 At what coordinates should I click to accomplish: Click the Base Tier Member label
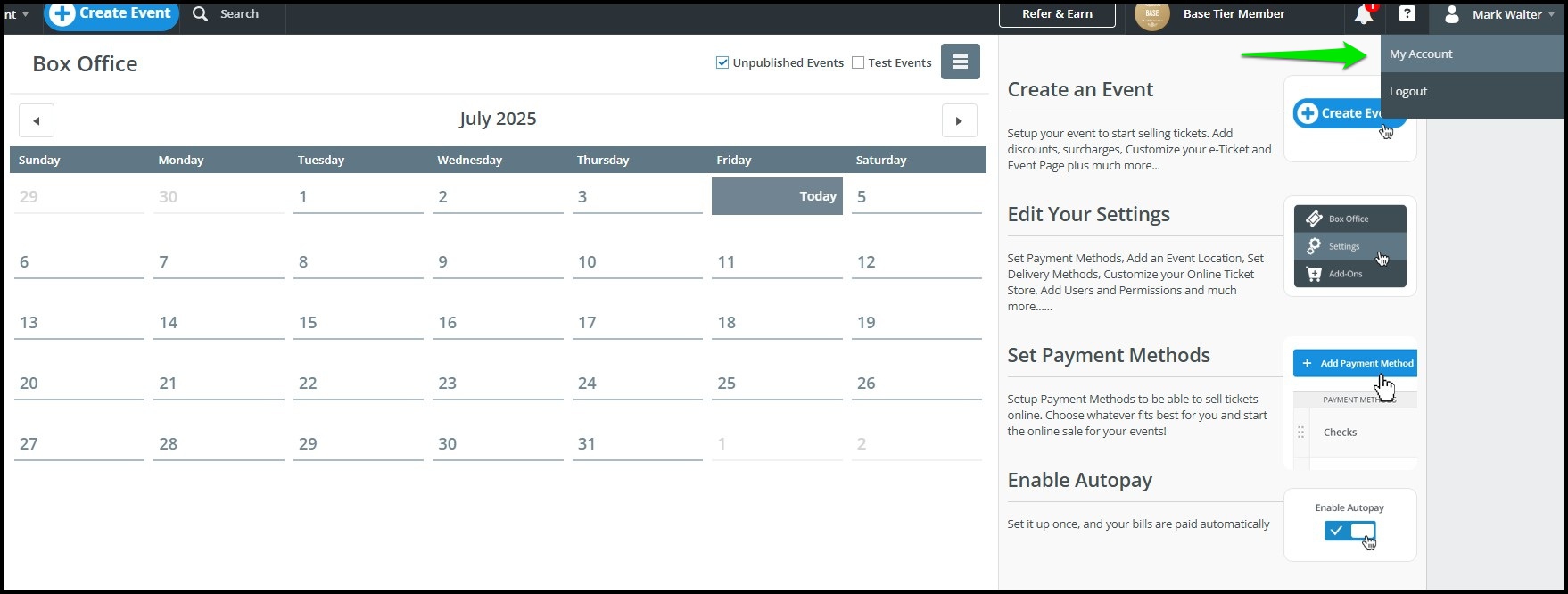[1234, 14]
